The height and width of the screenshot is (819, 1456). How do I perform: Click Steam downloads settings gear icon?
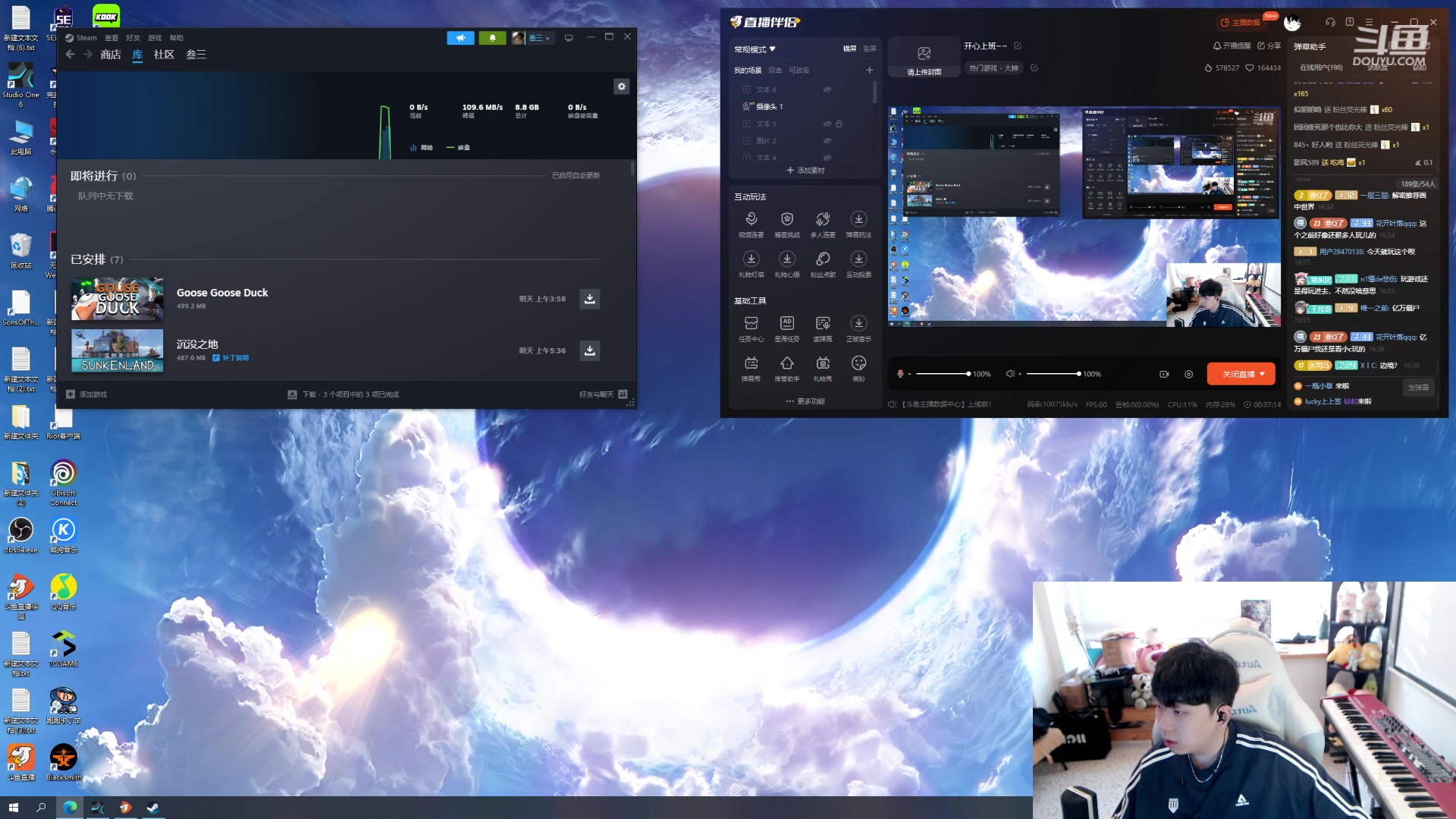621,86
